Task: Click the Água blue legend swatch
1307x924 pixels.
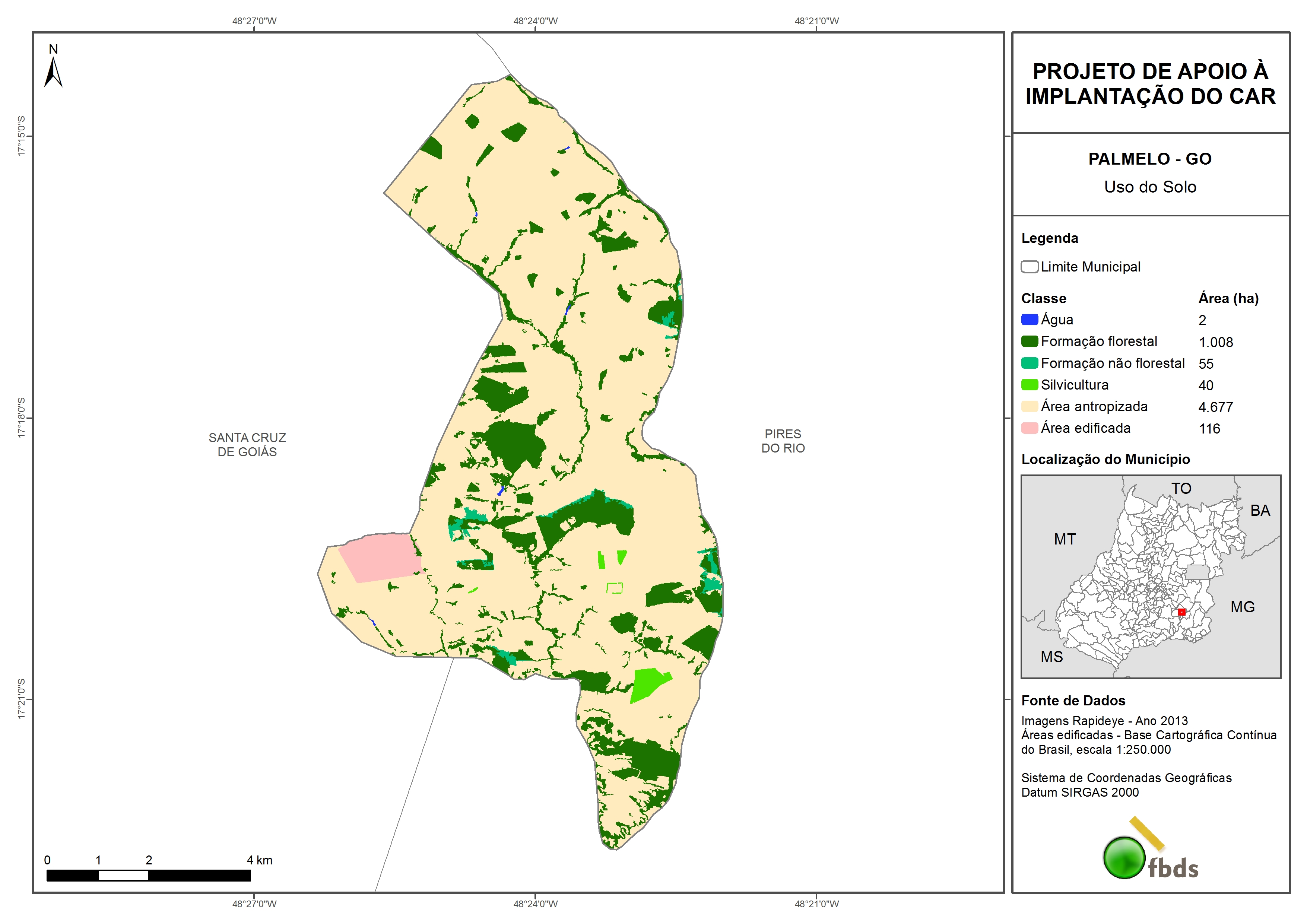Action: tap(1029, 320)
